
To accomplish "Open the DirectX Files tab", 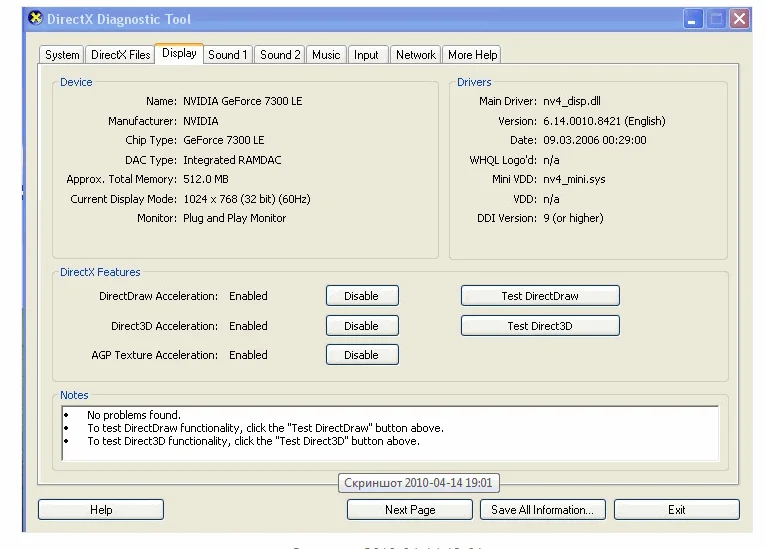I will pyautogui.click(x=120, y=55).
